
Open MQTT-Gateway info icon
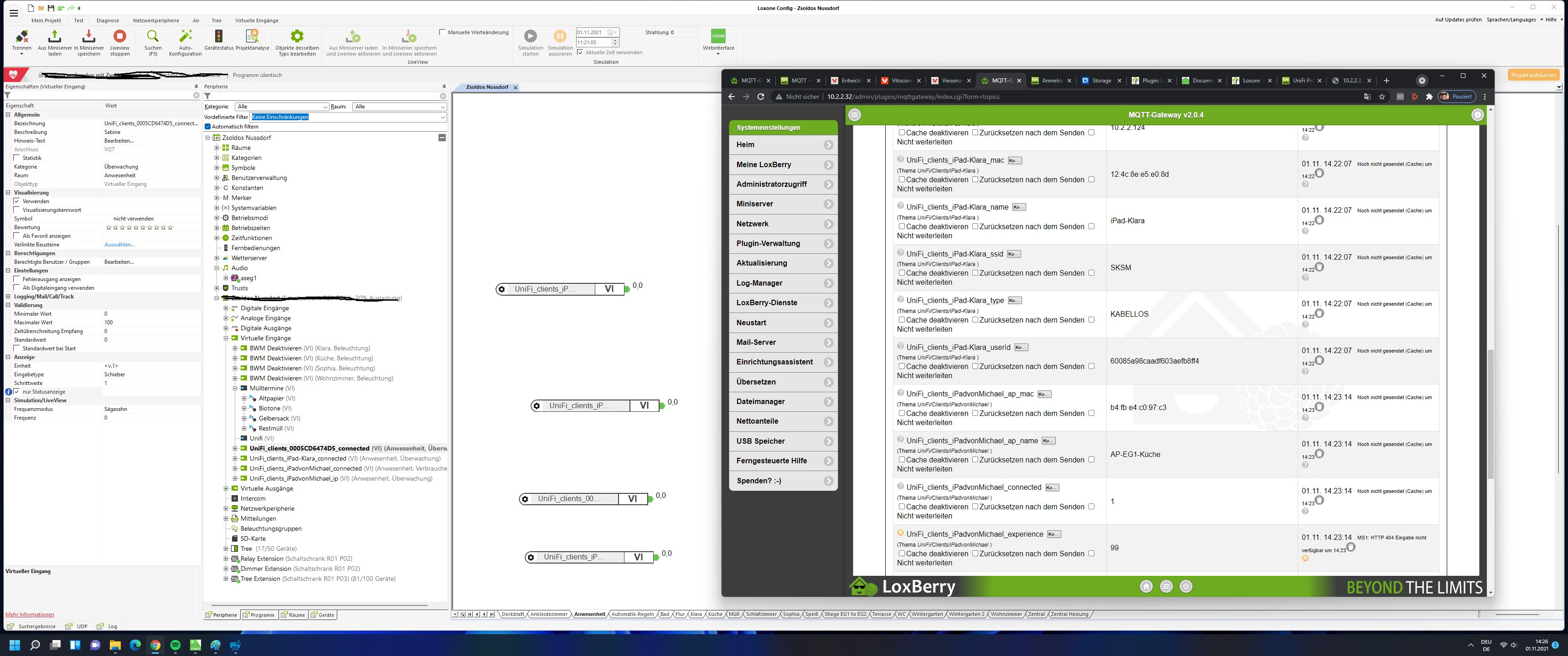[x=1477, y=115]
